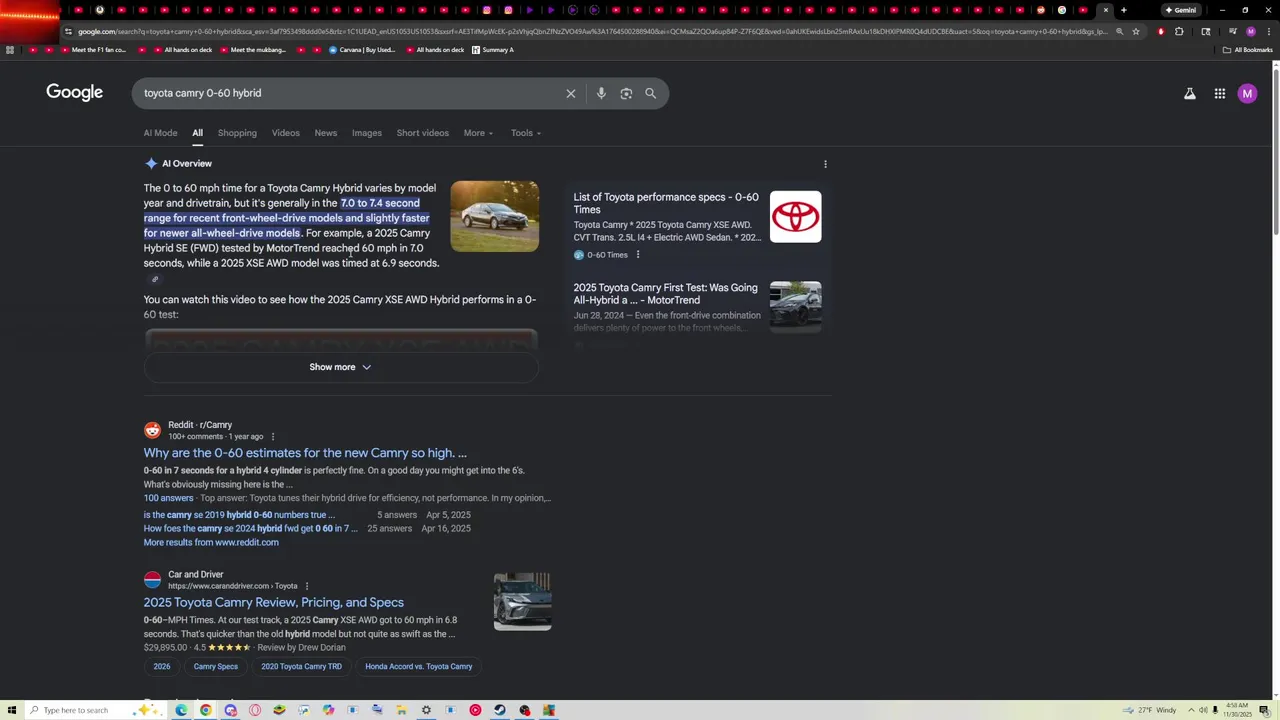The height and width of the screenshot is (720, 1280).
Task: Bookmark this page with the star icon
Action: point(1136,31)
